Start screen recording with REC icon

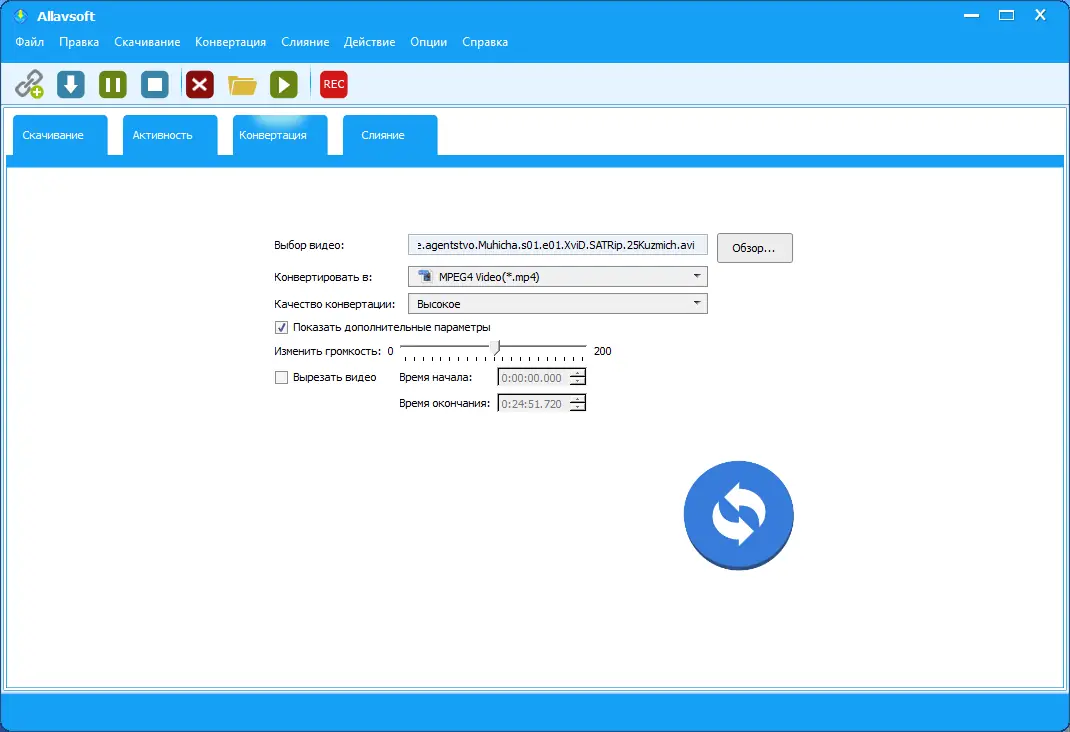coord(334,85)
